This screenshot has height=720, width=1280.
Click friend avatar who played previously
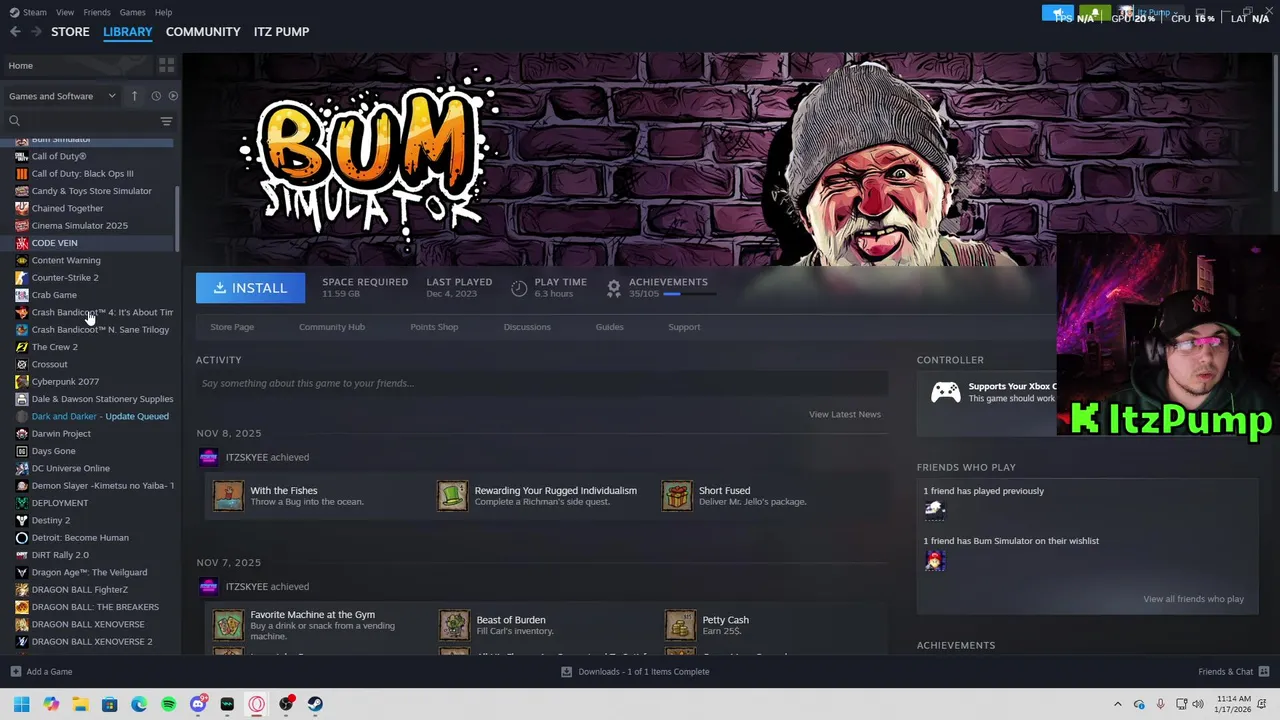point(934,510)
